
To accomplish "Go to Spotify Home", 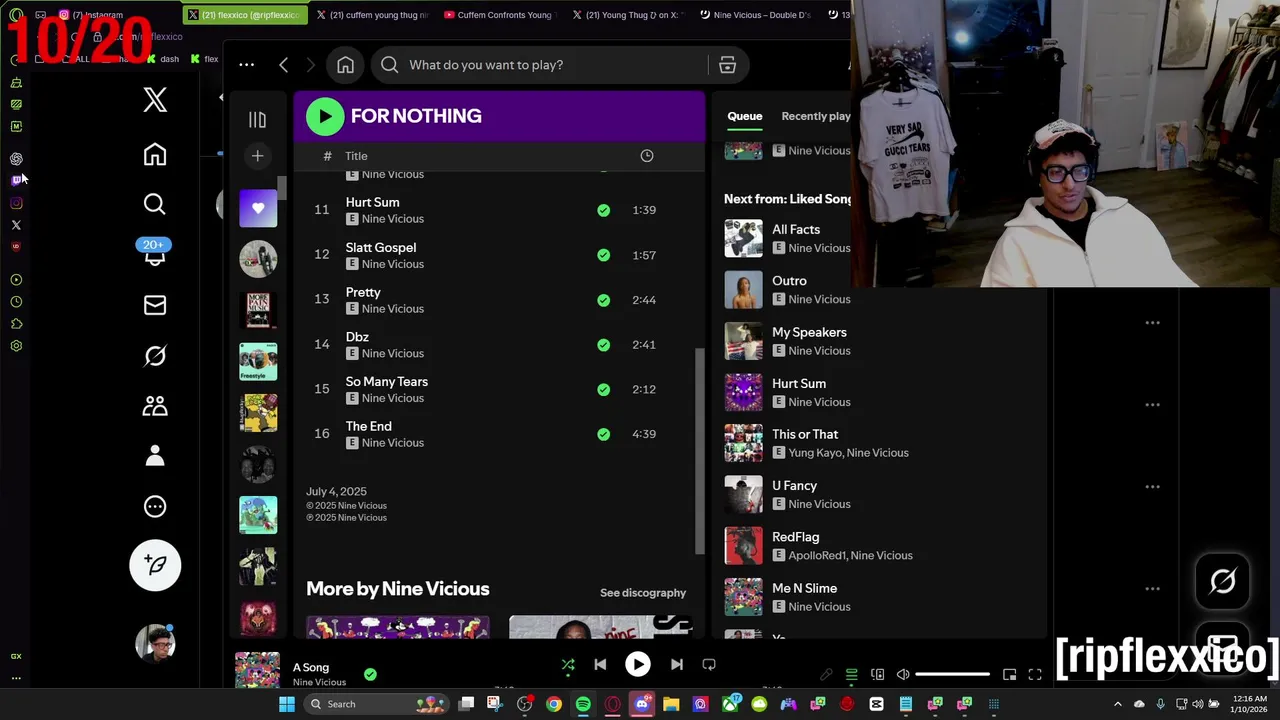I will pos(345,65).
